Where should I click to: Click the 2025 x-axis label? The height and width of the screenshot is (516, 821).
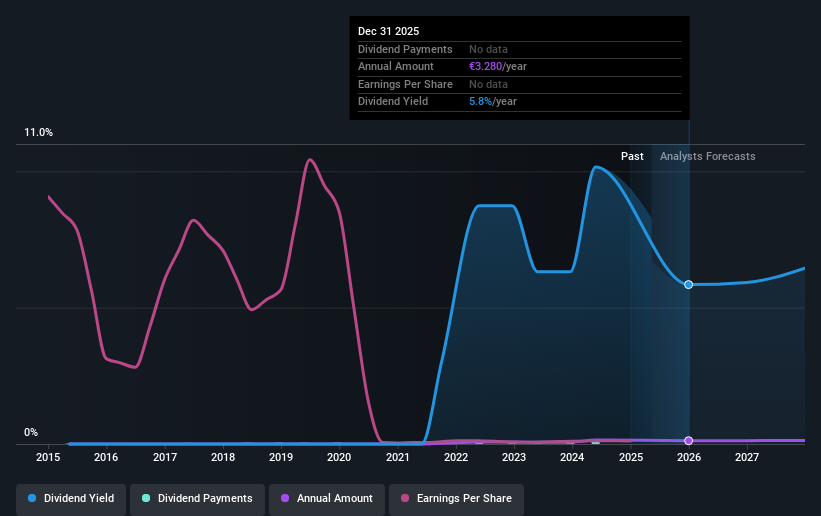pyautogui.click(x=631, y=457)
